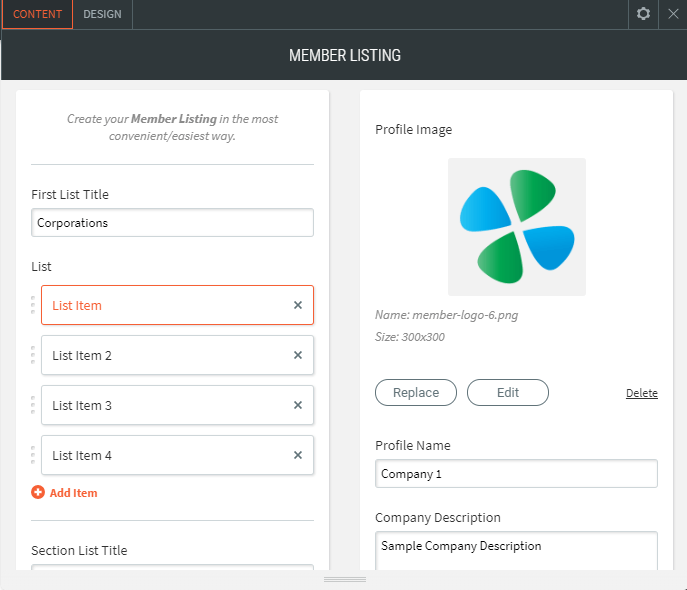
Task: Remove List Item 3 via X icon
Action: (x=297, y=405)
